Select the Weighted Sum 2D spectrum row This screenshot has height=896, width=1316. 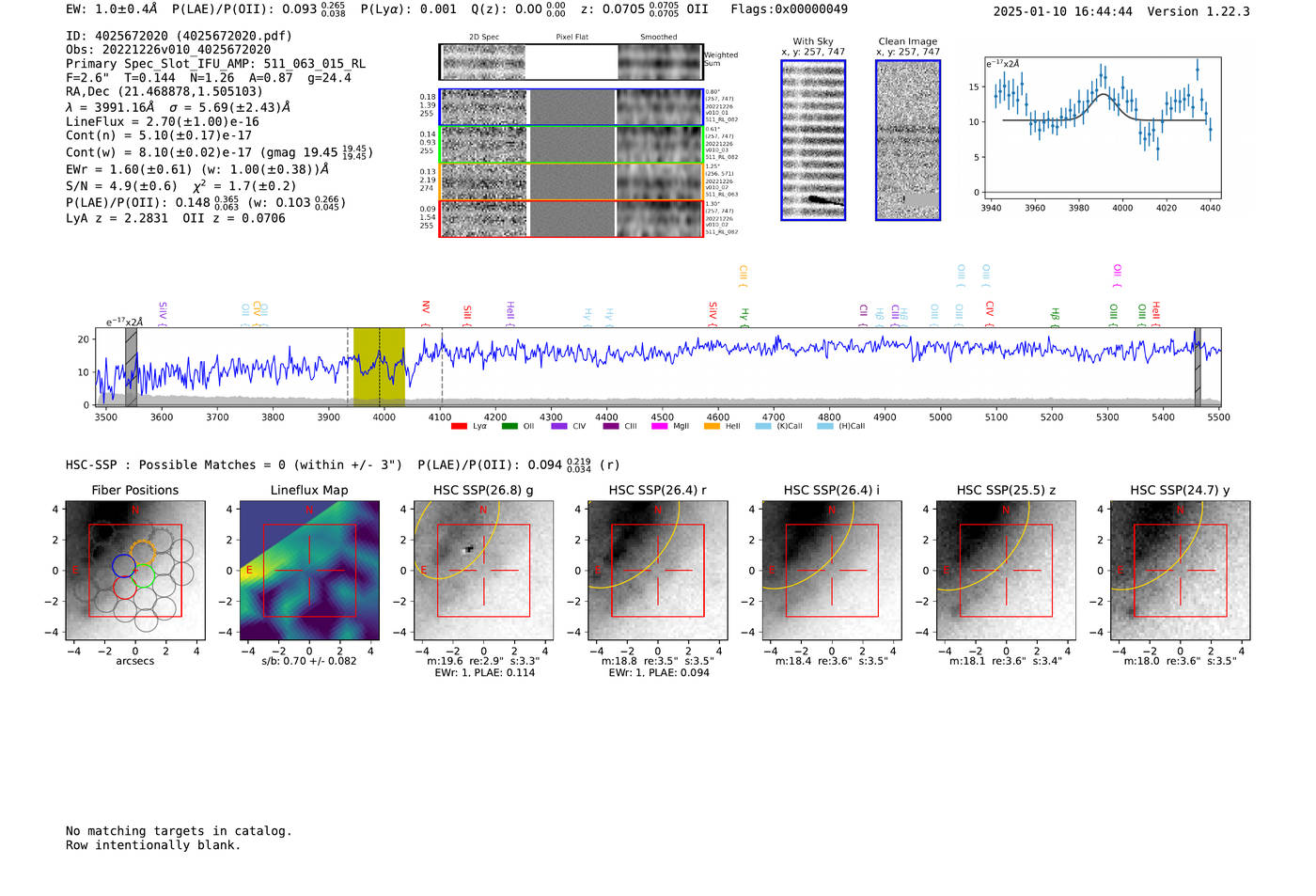click(571, 62)
